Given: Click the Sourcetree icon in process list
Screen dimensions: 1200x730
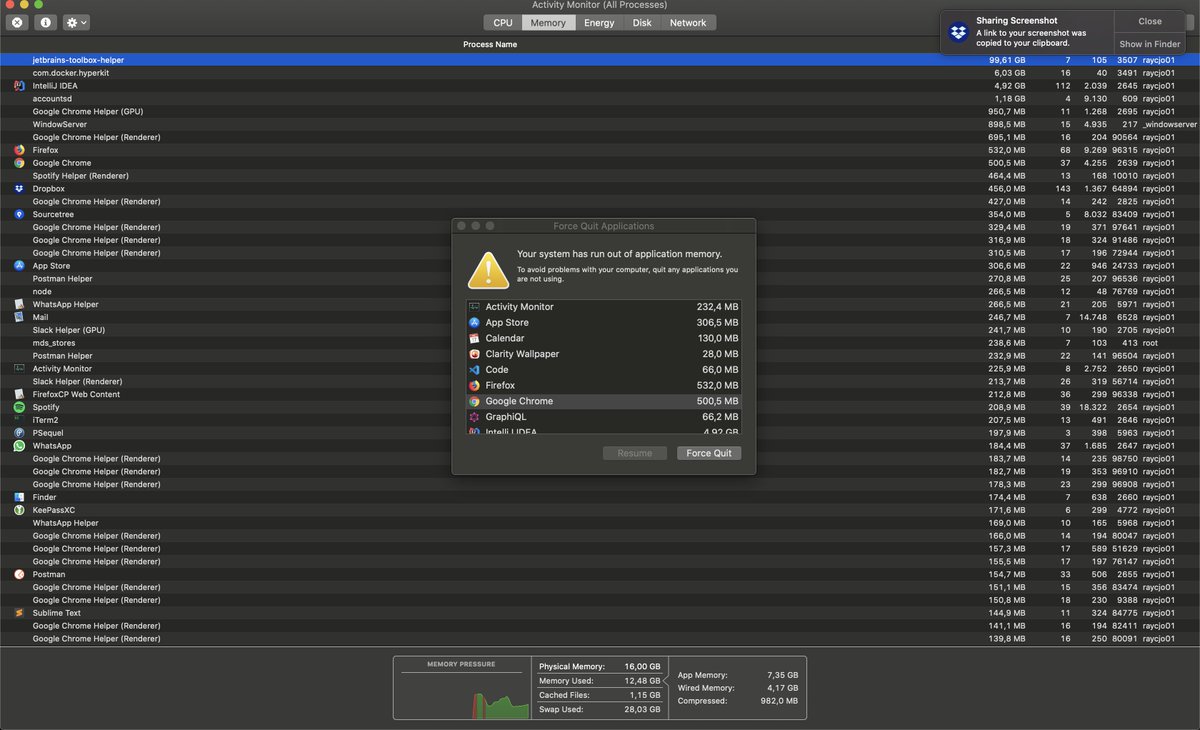Looking at the screenshot, I should 19,214.
